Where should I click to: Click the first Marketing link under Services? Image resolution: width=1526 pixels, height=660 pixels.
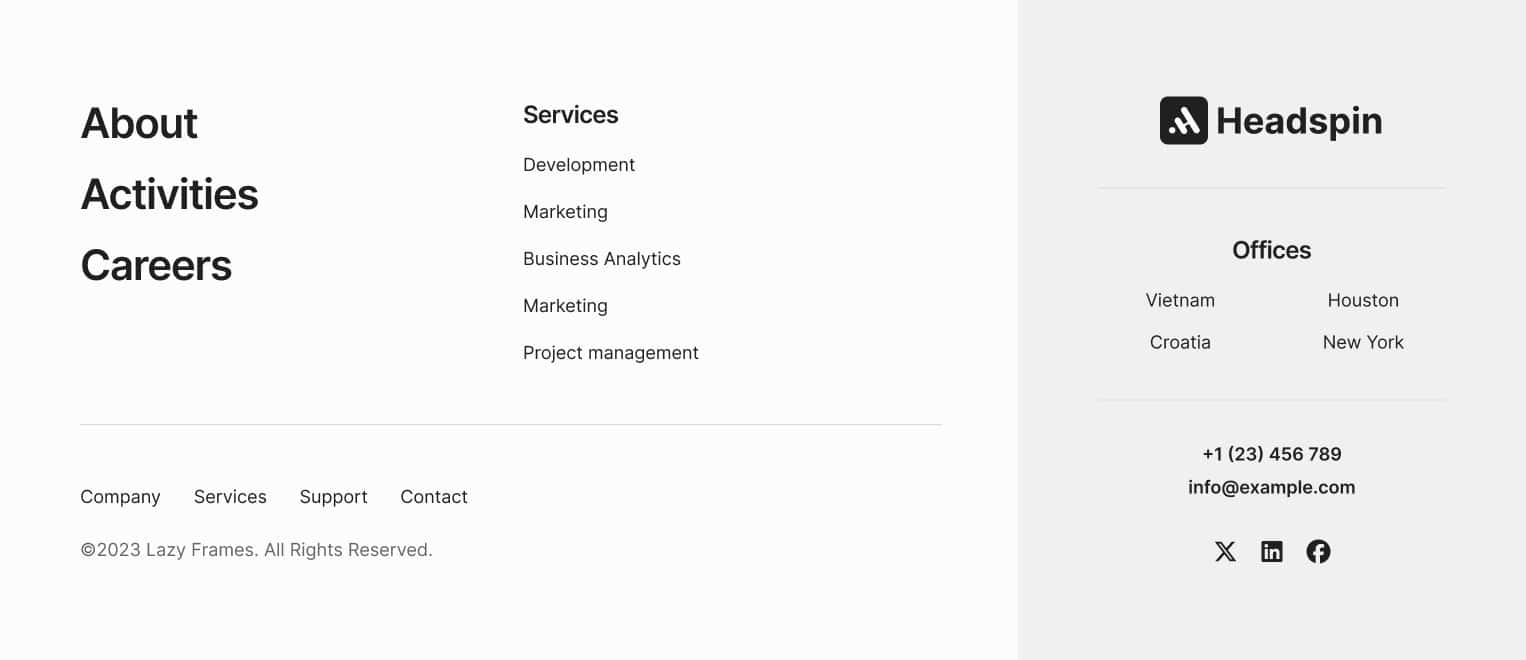[565, 212]
